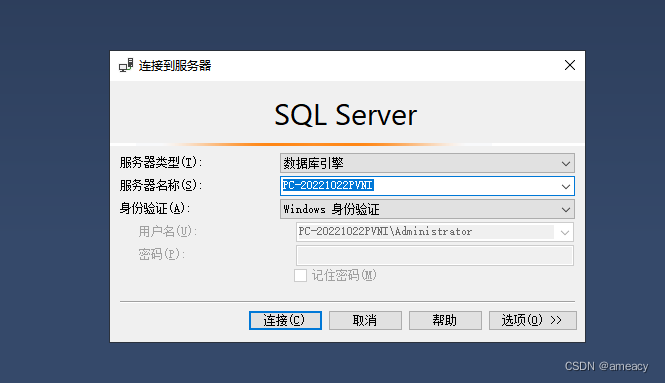
Task: Click the 服务器类型(T) label
Action: coord(161,162)
